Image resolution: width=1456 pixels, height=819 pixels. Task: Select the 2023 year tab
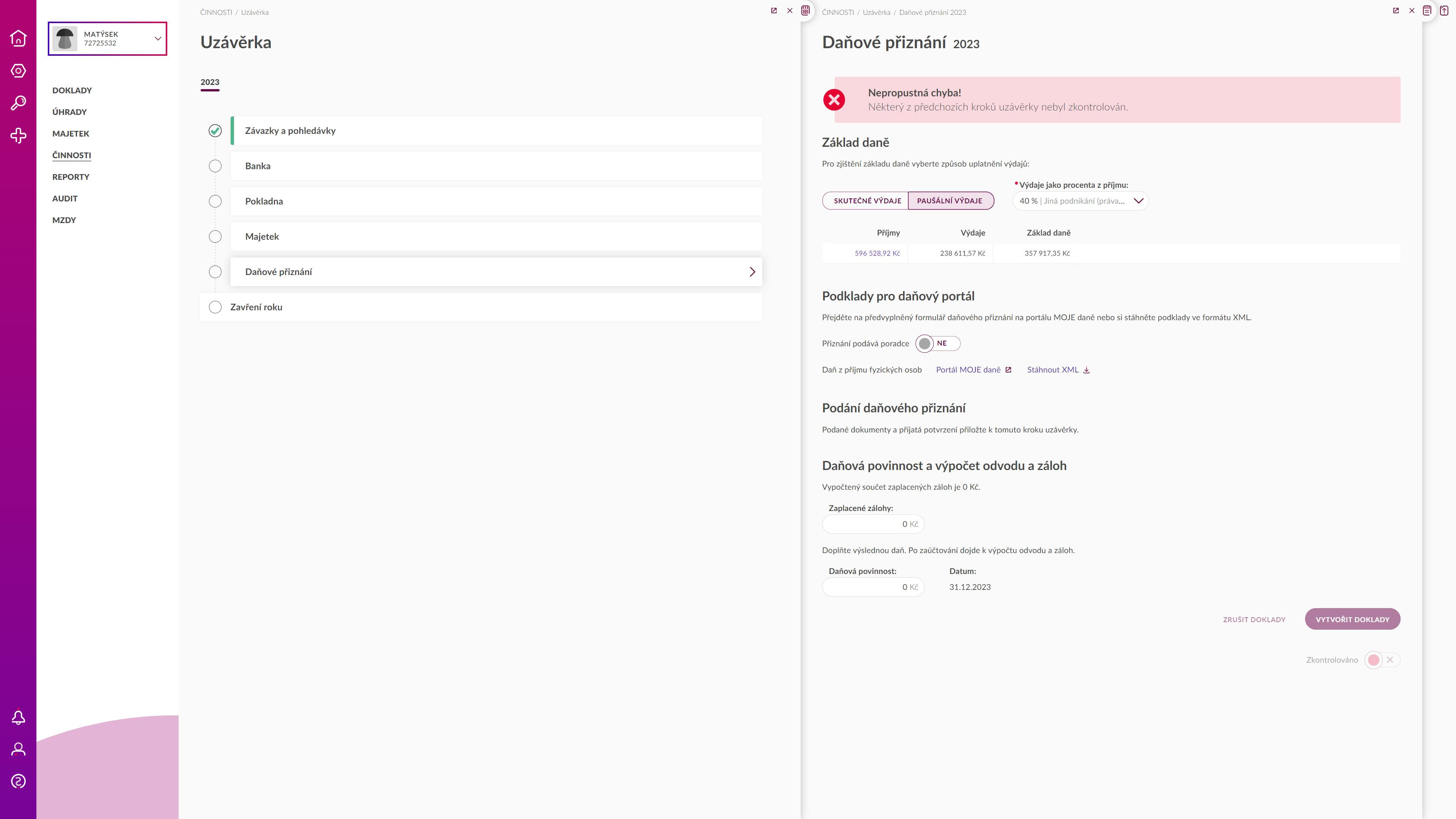coord(210,83)
